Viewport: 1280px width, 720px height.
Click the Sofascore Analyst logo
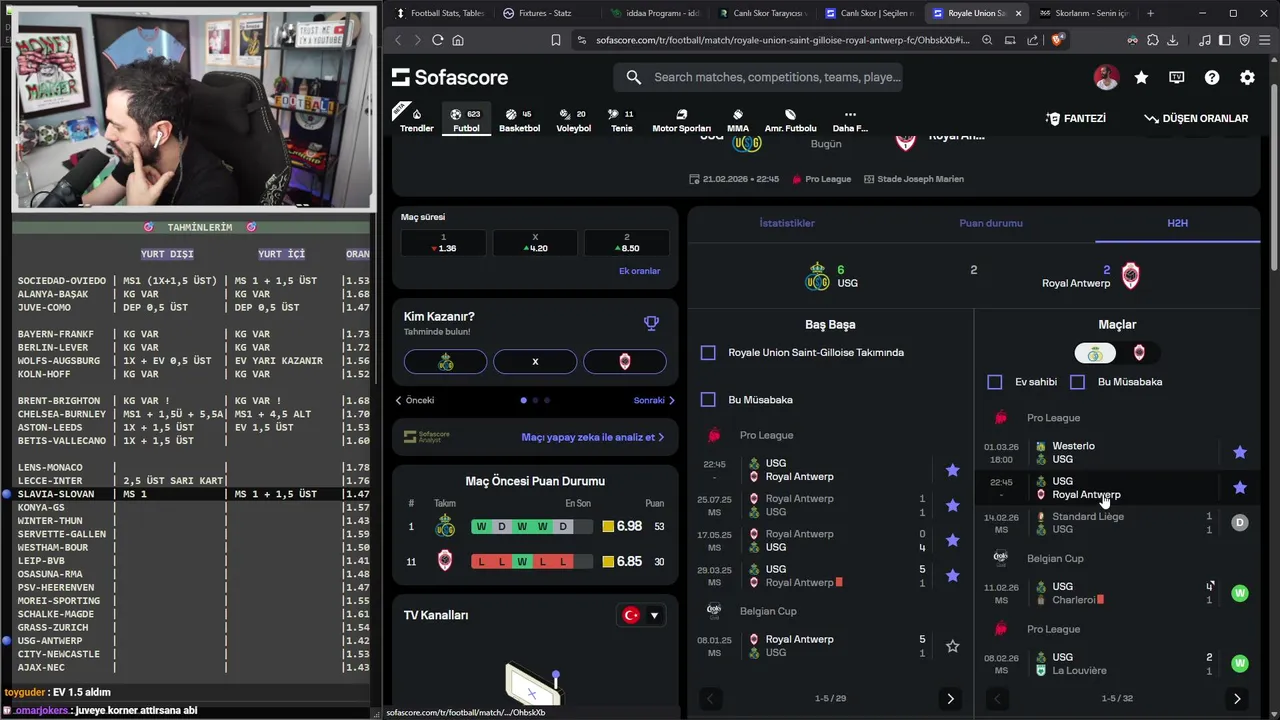(x=427, y=437)
